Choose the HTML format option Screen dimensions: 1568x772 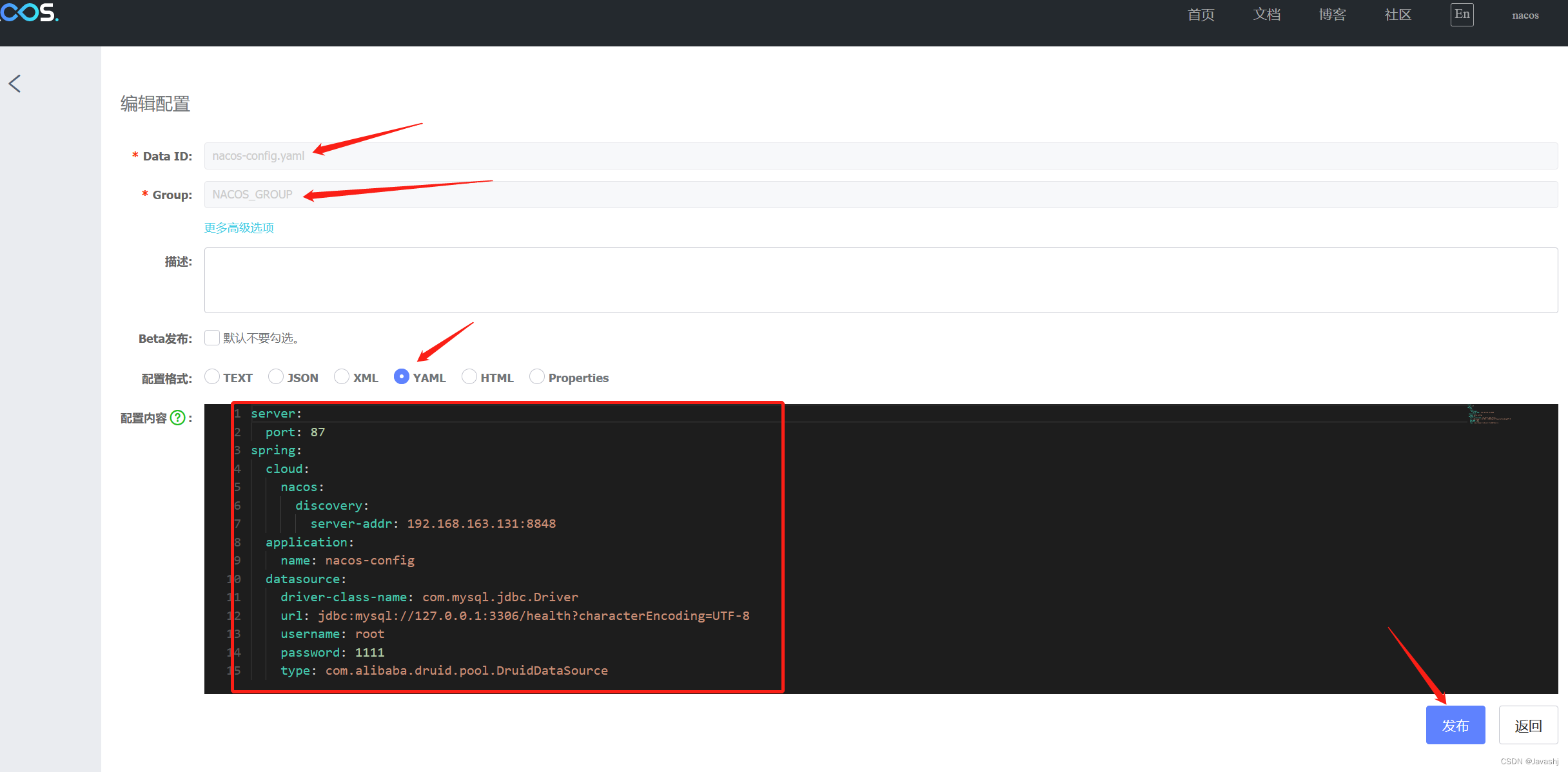[x=469, y=377]
